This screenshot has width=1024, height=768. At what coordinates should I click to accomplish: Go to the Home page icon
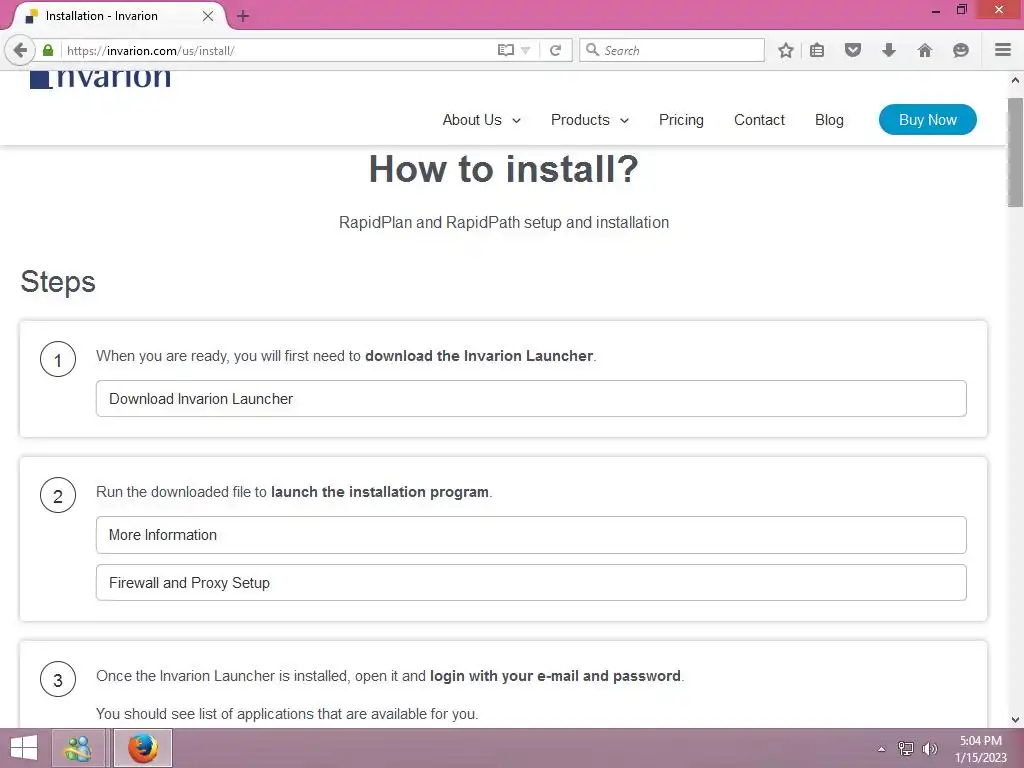coord(925,50)
